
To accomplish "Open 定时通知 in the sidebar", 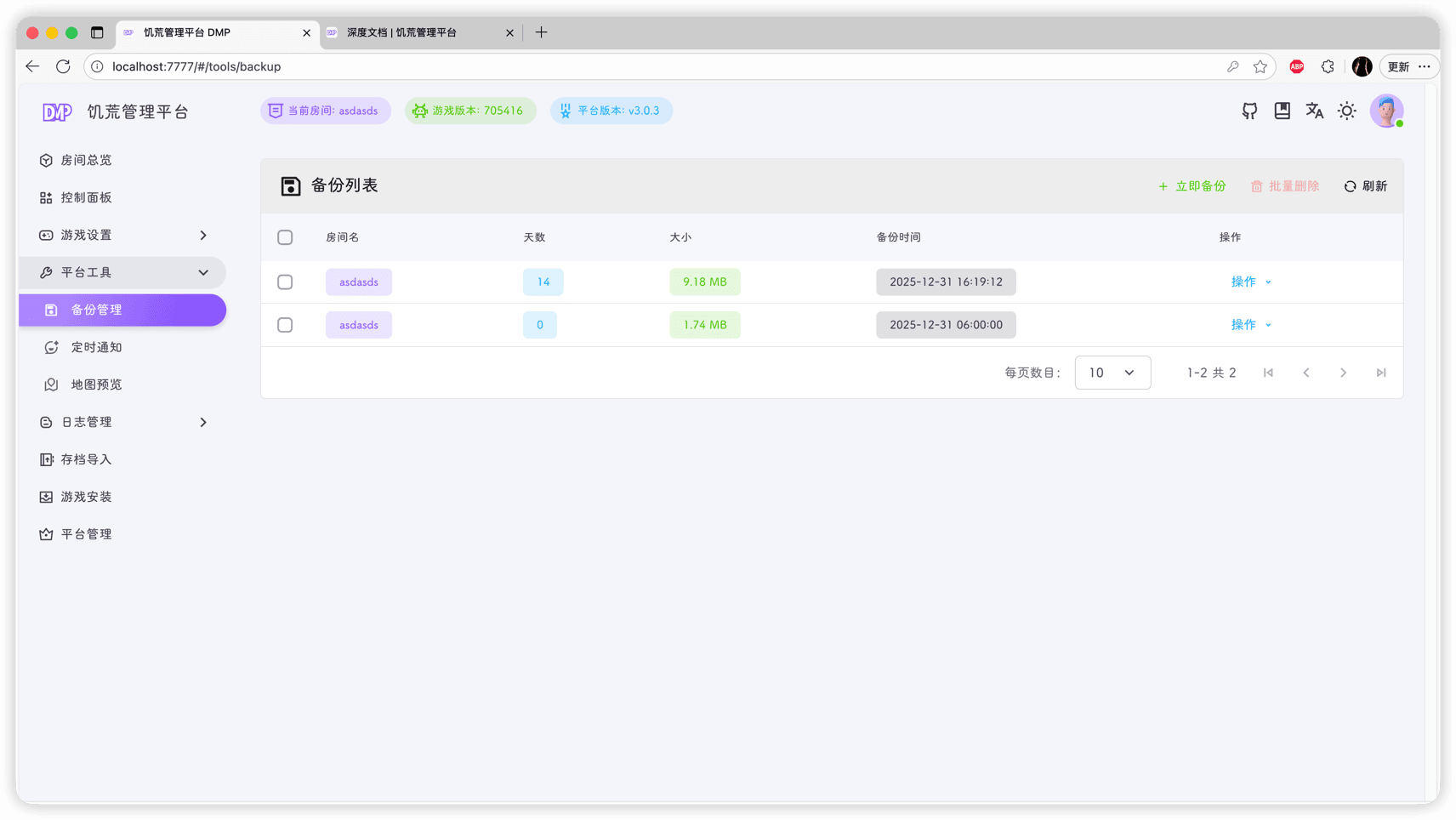I will coord(96,347).
